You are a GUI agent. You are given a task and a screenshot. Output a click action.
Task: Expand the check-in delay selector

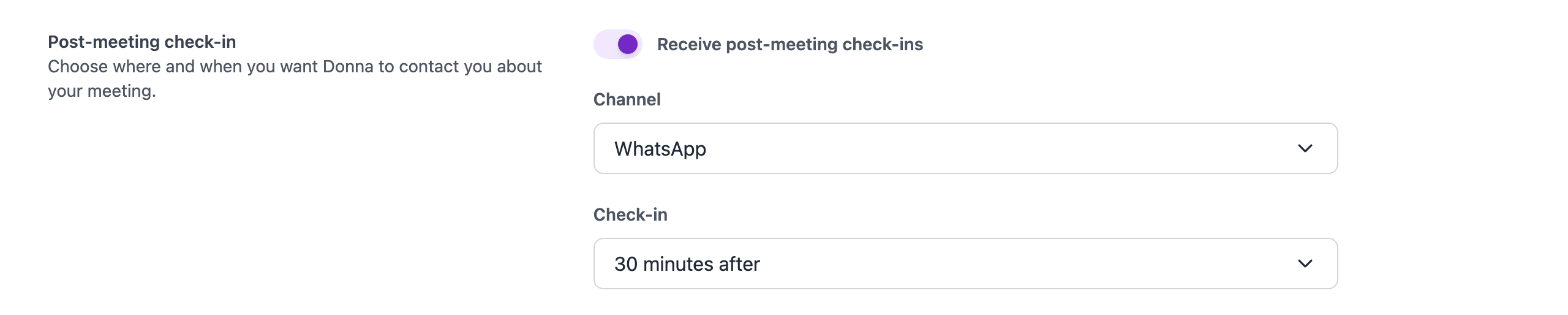coord(965,264)
